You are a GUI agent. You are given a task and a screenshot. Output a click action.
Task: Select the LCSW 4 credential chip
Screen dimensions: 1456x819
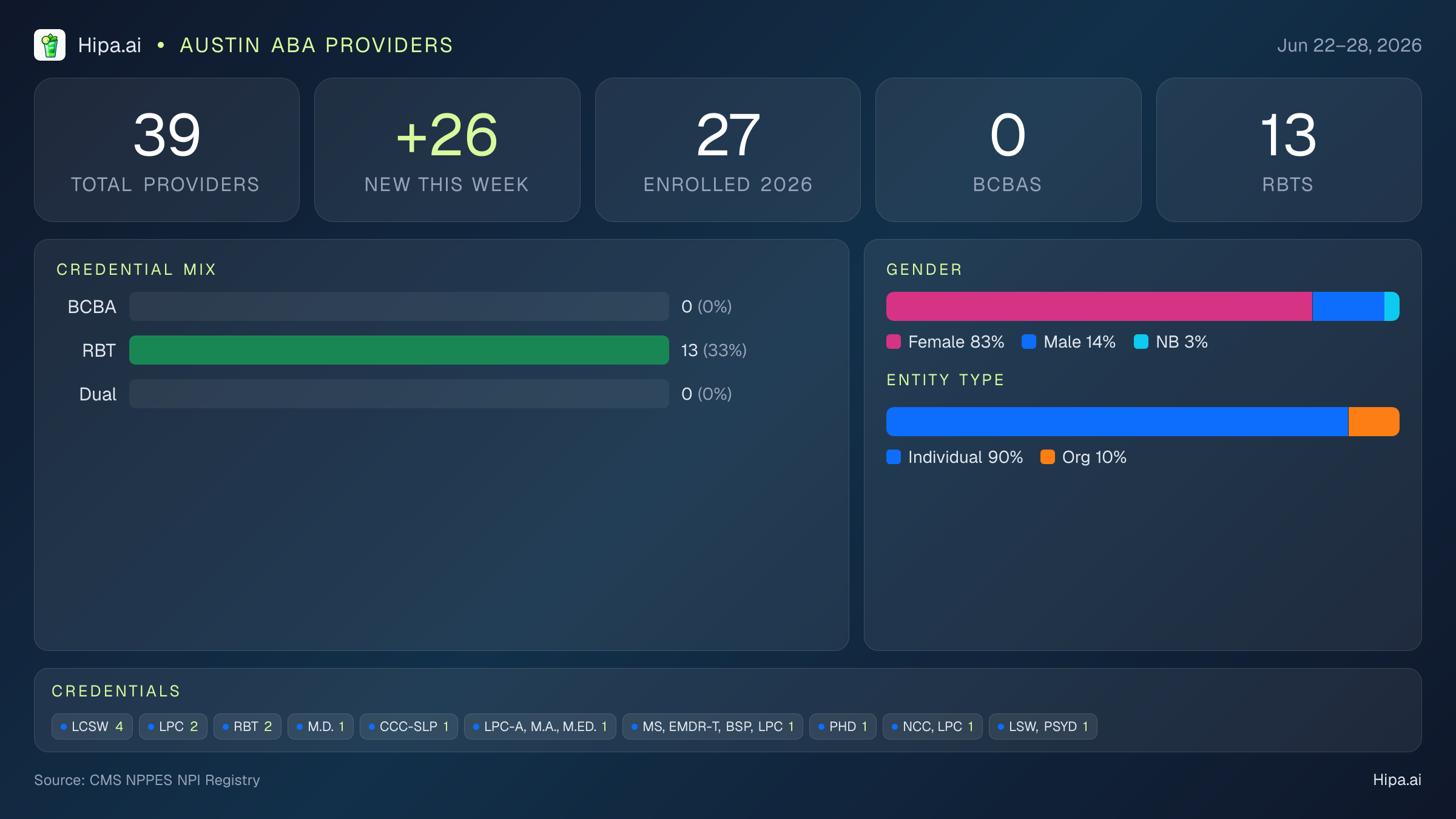pos(92,726)
